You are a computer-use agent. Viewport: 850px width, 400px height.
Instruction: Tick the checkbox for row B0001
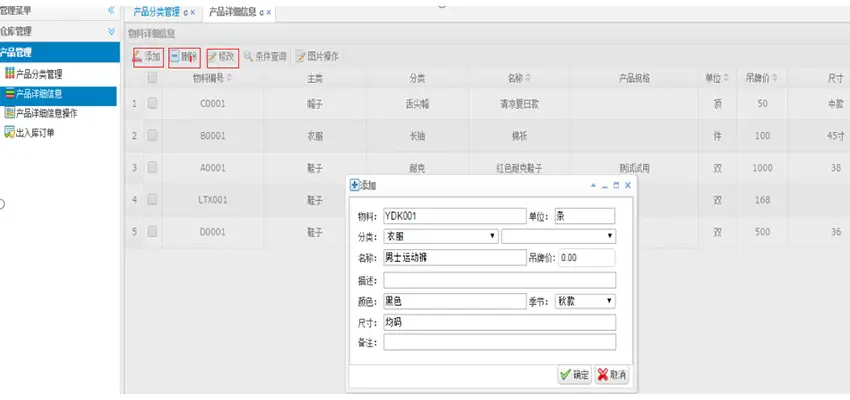[153, 134]
